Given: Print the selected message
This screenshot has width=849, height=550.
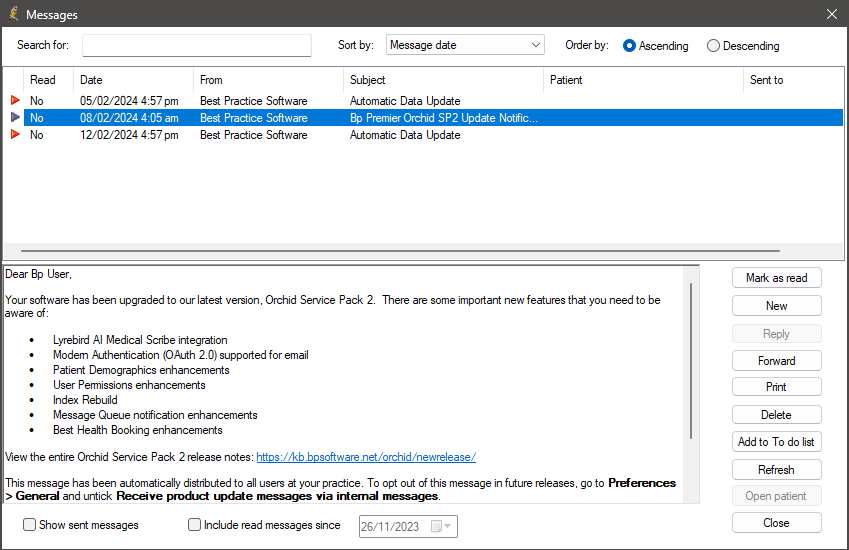Looking at the screenshot, I should [x=776, y=387].
